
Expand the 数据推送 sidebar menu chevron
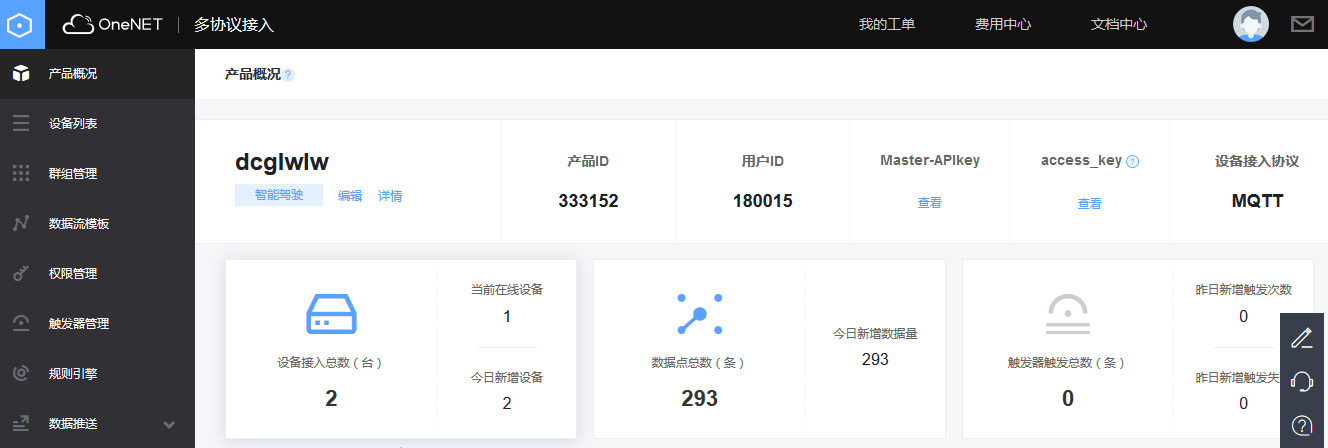169,424
